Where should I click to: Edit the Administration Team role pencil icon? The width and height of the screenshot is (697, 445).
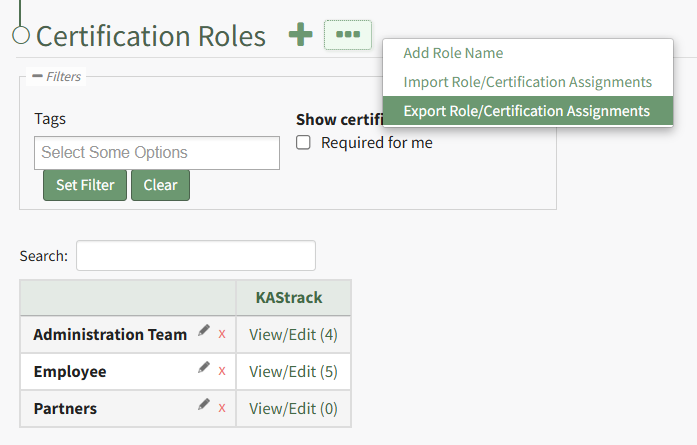(x=204, y=331)
